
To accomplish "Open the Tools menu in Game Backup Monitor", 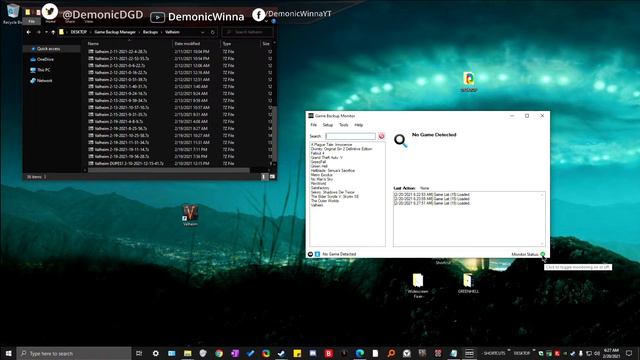I will tap(344, 125).
